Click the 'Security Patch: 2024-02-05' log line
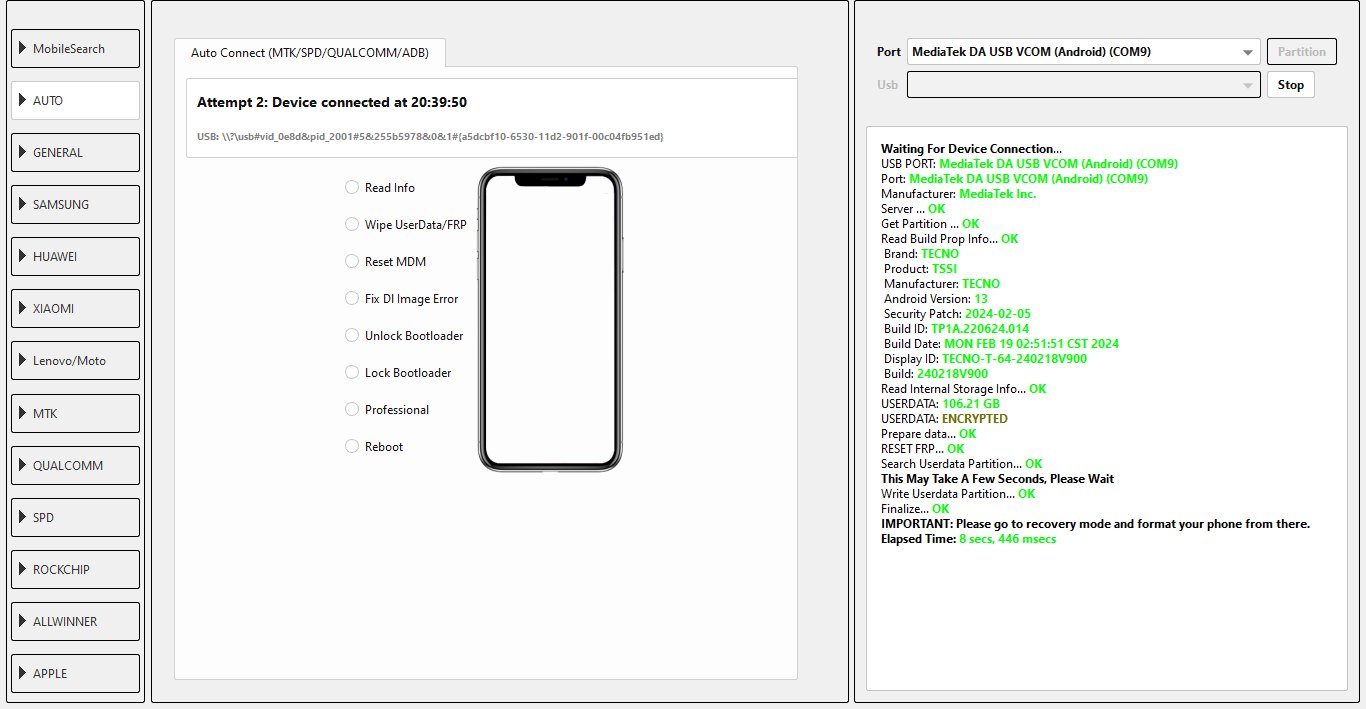The width and height of the screenshot is (1366, 709). coord(957,314)
